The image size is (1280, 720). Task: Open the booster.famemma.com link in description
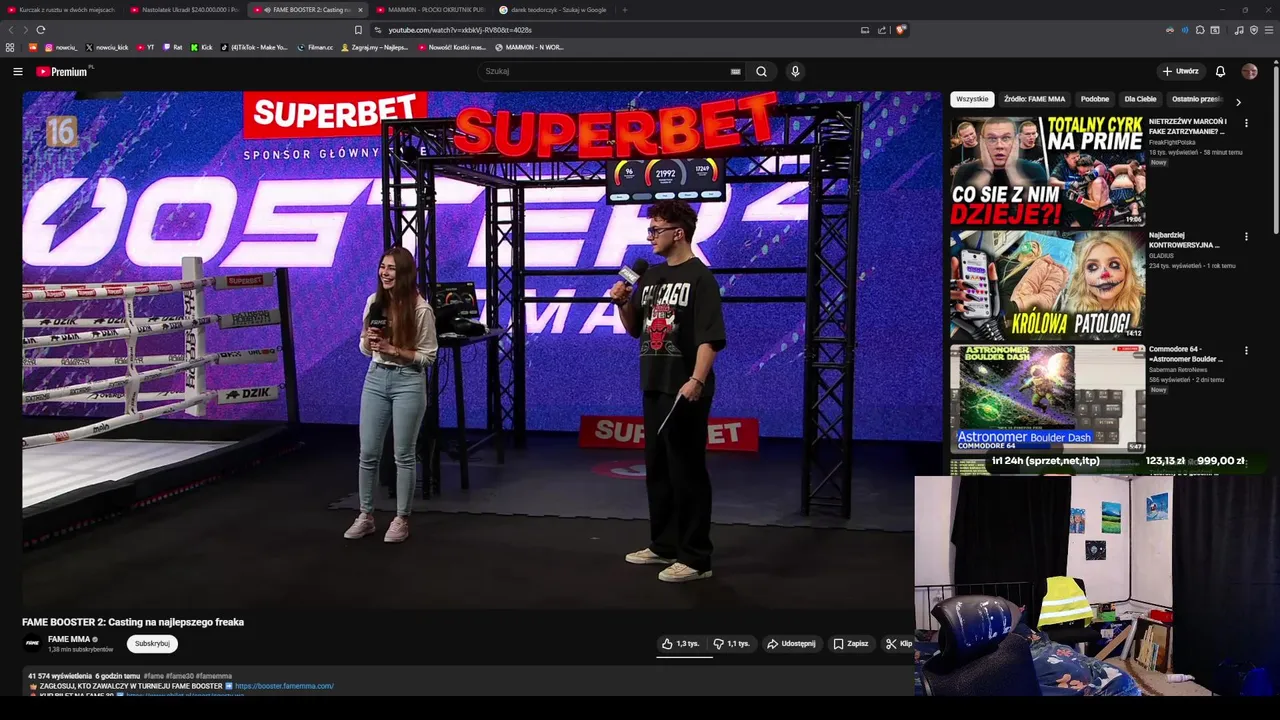point(284,686)
